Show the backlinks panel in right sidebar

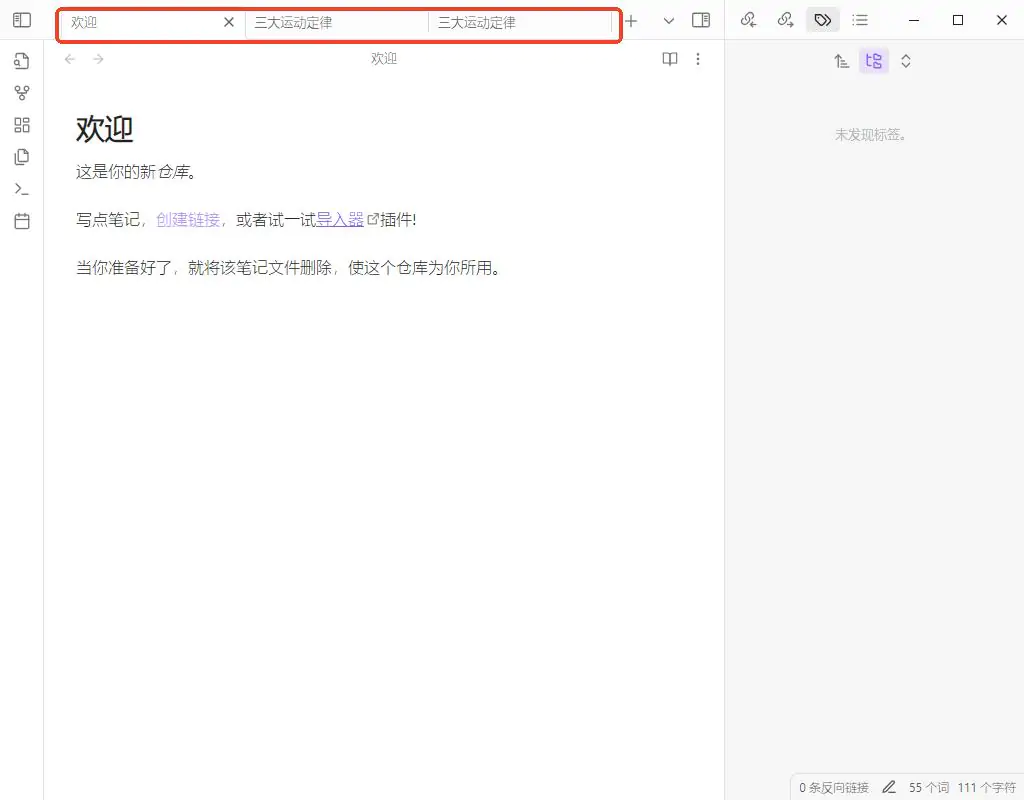(748, 20)
